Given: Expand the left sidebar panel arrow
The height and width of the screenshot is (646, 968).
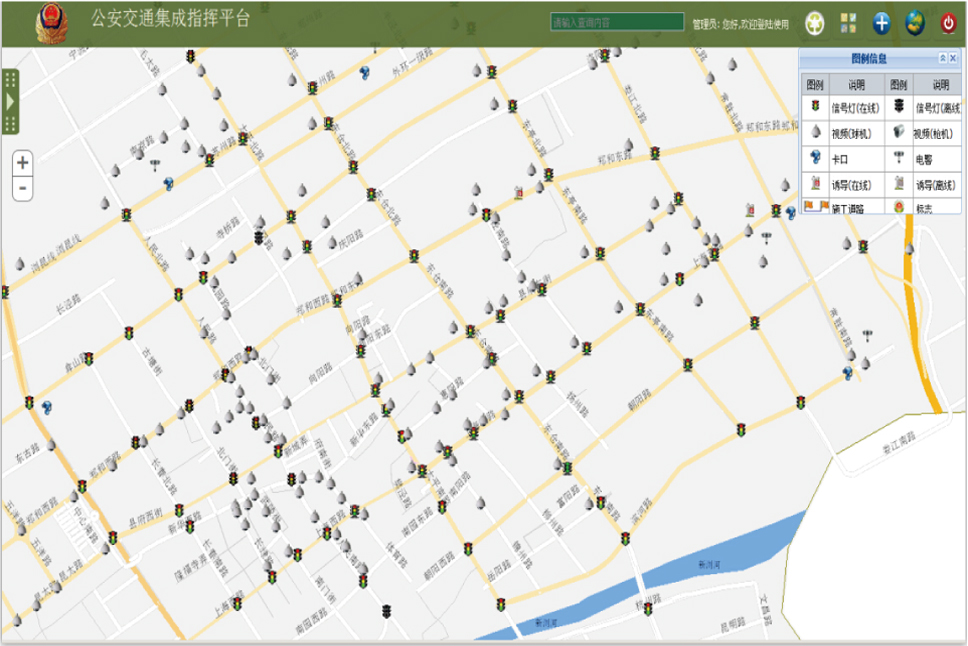Looking at the screenshot, I should pyautogui.click(x=10, y=102).
